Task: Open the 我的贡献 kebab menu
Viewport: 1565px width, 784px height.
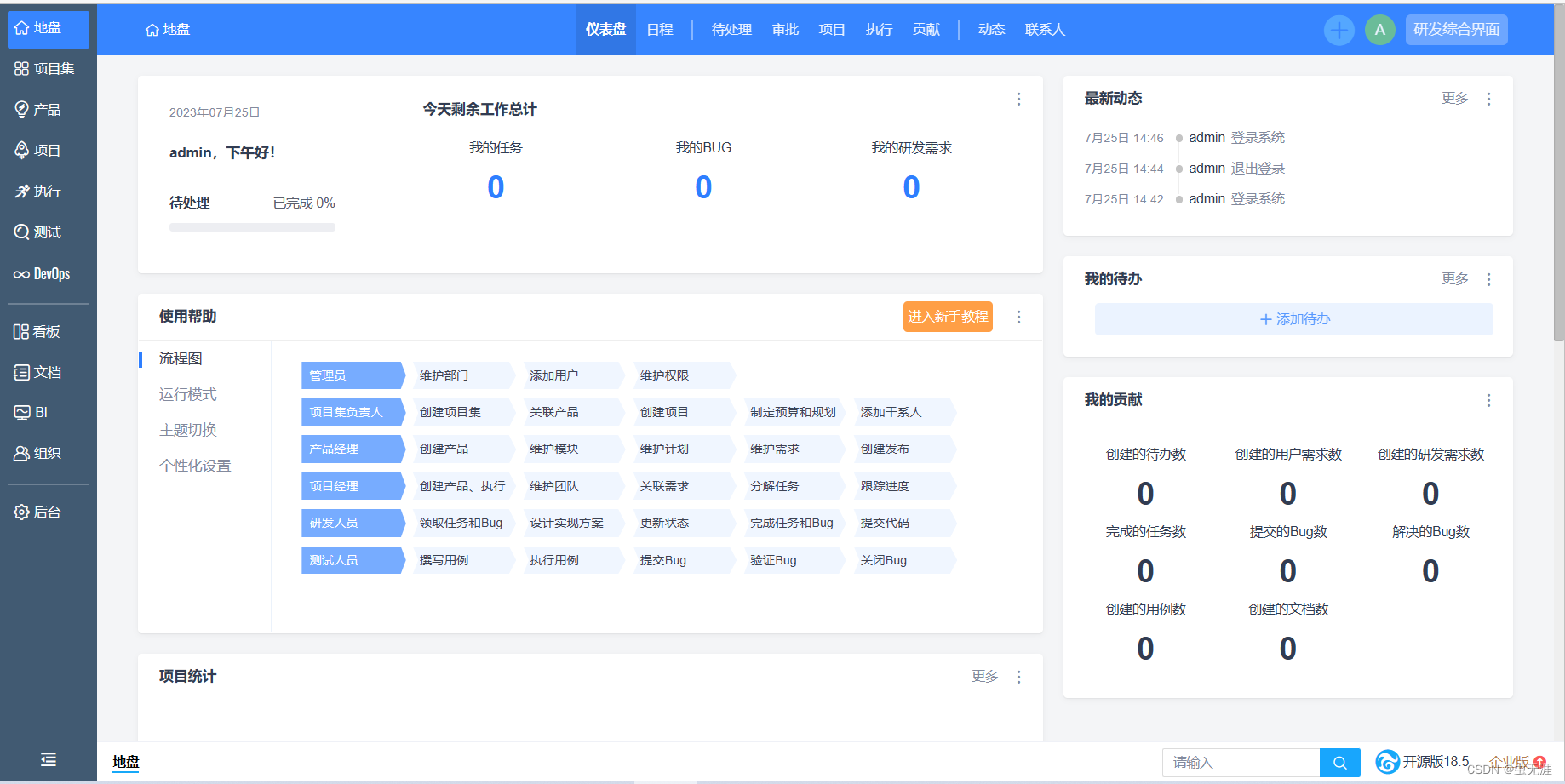Action: (x=1488, y=400)
